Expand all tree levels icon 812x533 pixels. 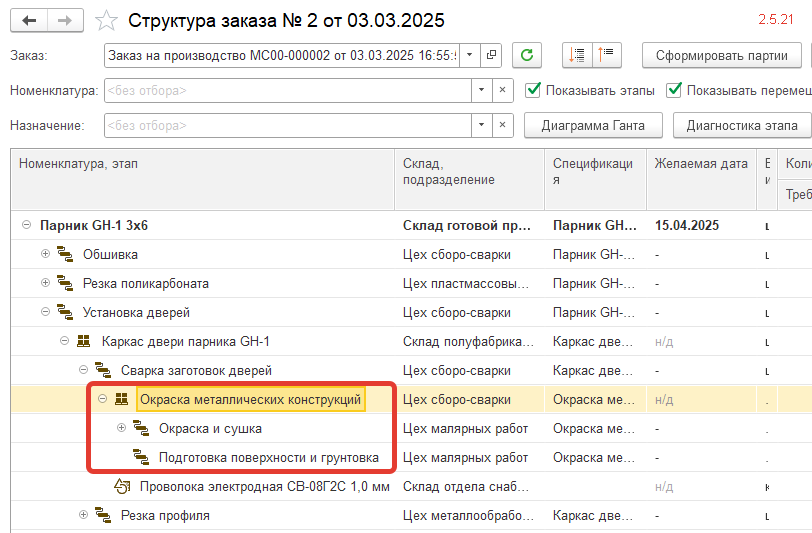pos(577,55)
